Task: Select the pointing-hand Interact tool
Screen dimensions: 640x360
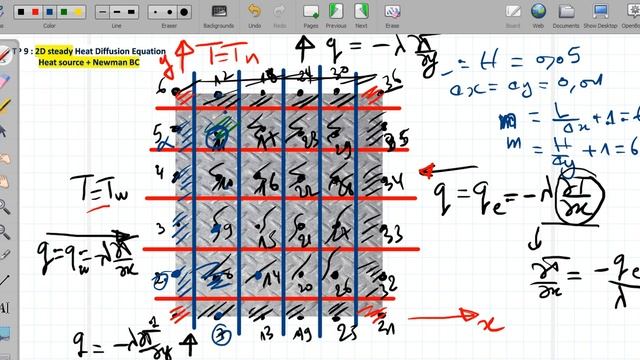Action: (5, 158)
